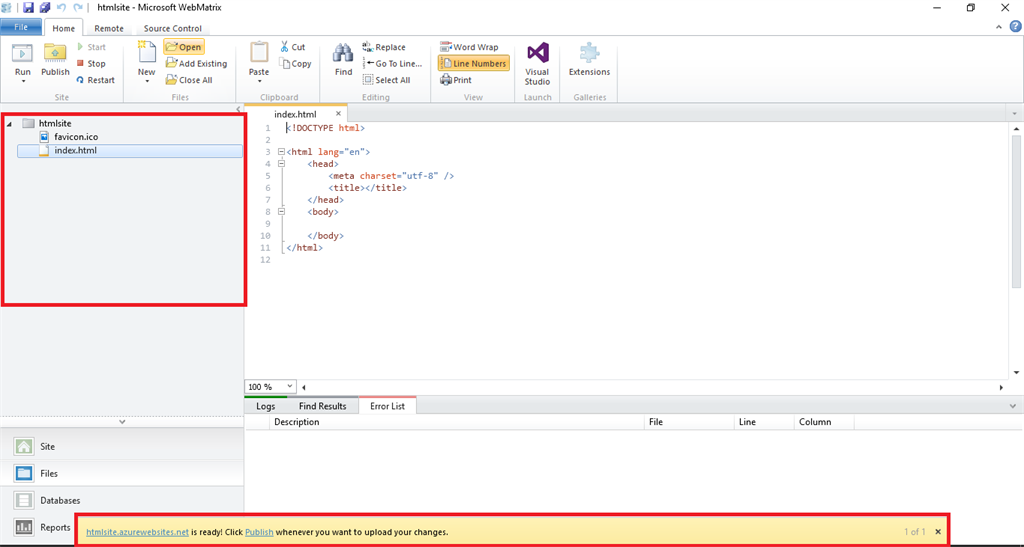The height and width of the screenshot is (547, 1024).
Task: Open htmlsite.azurewebsites.net link
Action: click(x=137, y=531)
